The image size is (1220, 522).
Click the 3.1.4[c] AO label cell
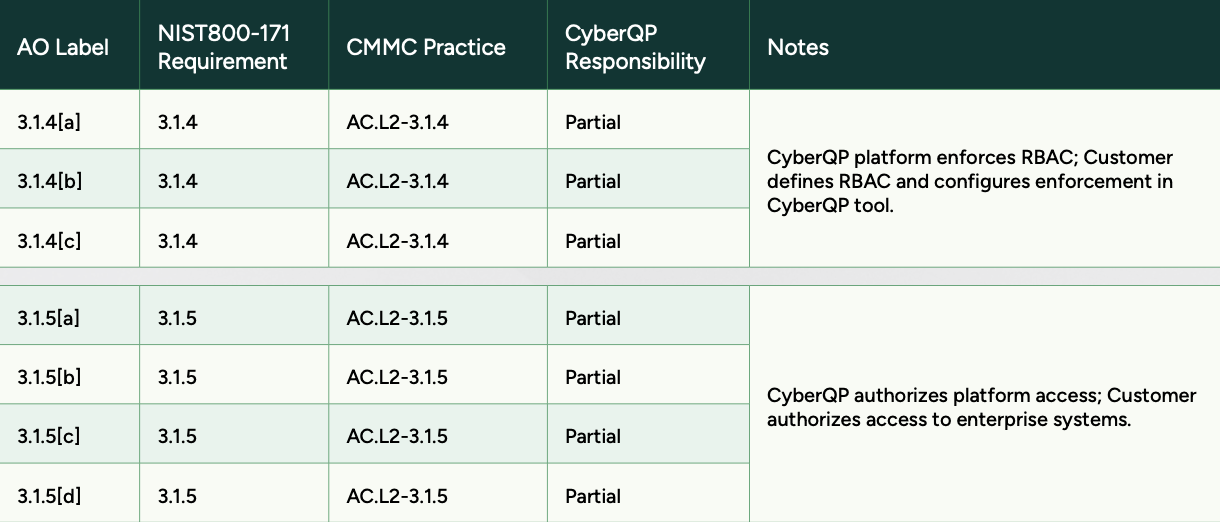(49, 241)
